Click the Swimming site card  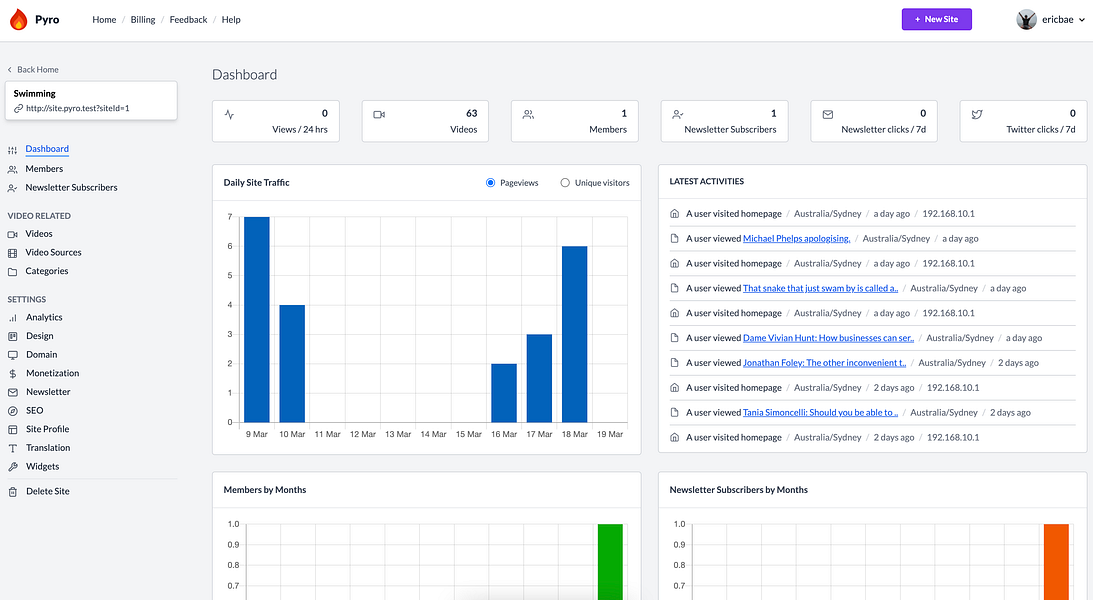click(91, 100)
